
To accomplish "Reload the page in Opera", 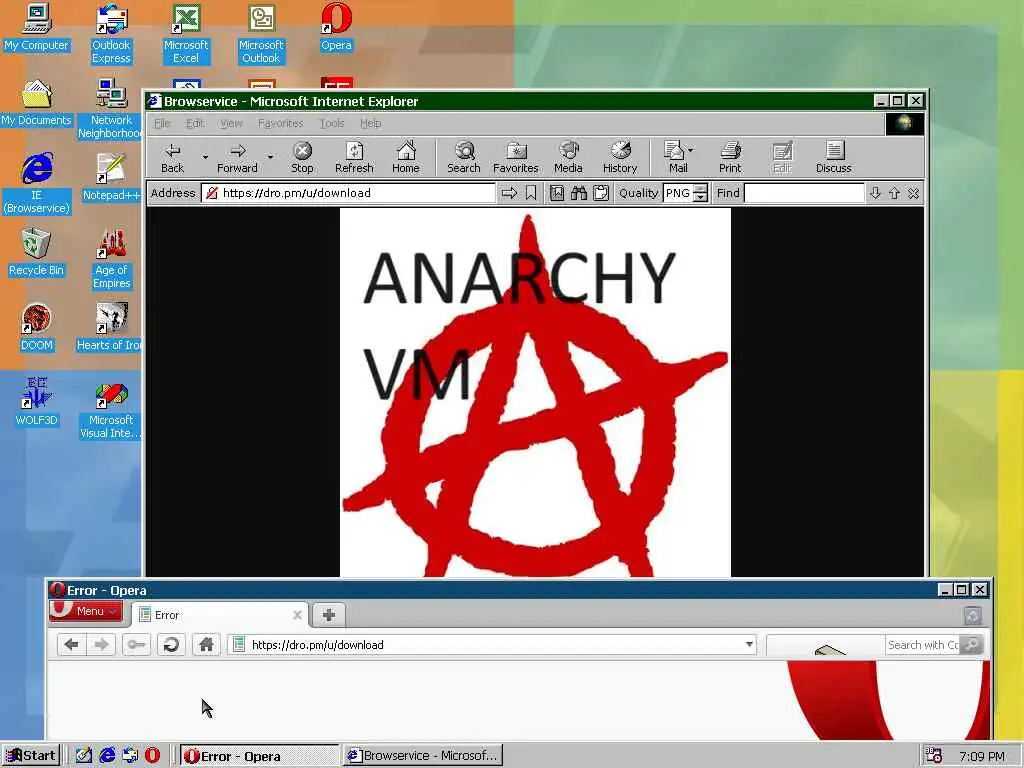I will 171,645.
